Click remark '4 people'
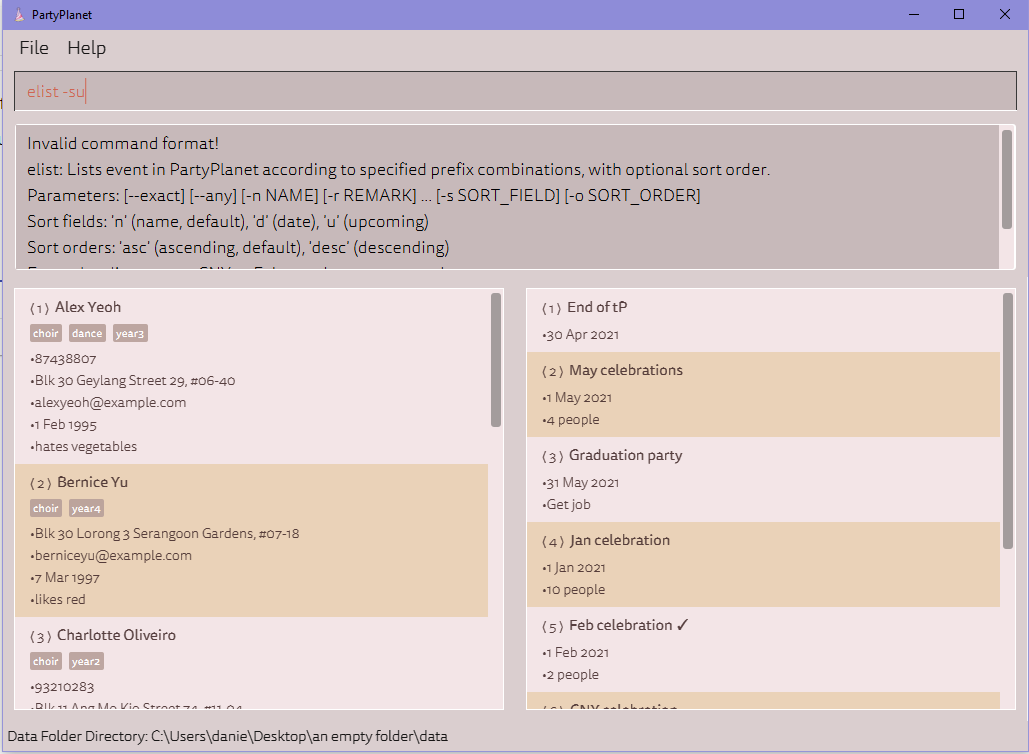 tap(571, 419)
